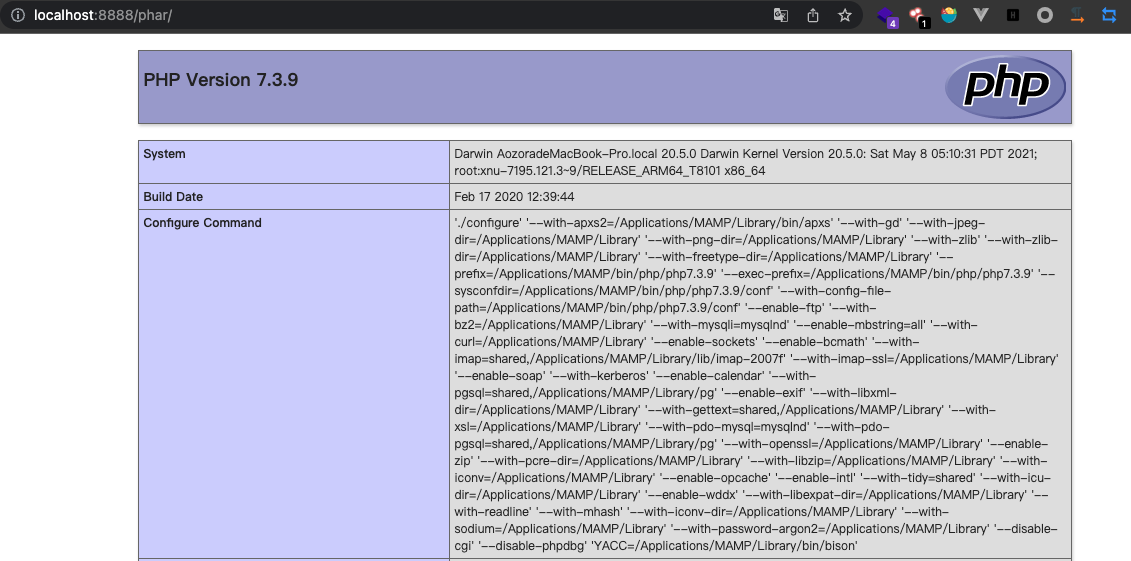The width and height of the screenshot is (1131, 561).
Task: Click the Configure Command row label
Action: tap(202, 223)
